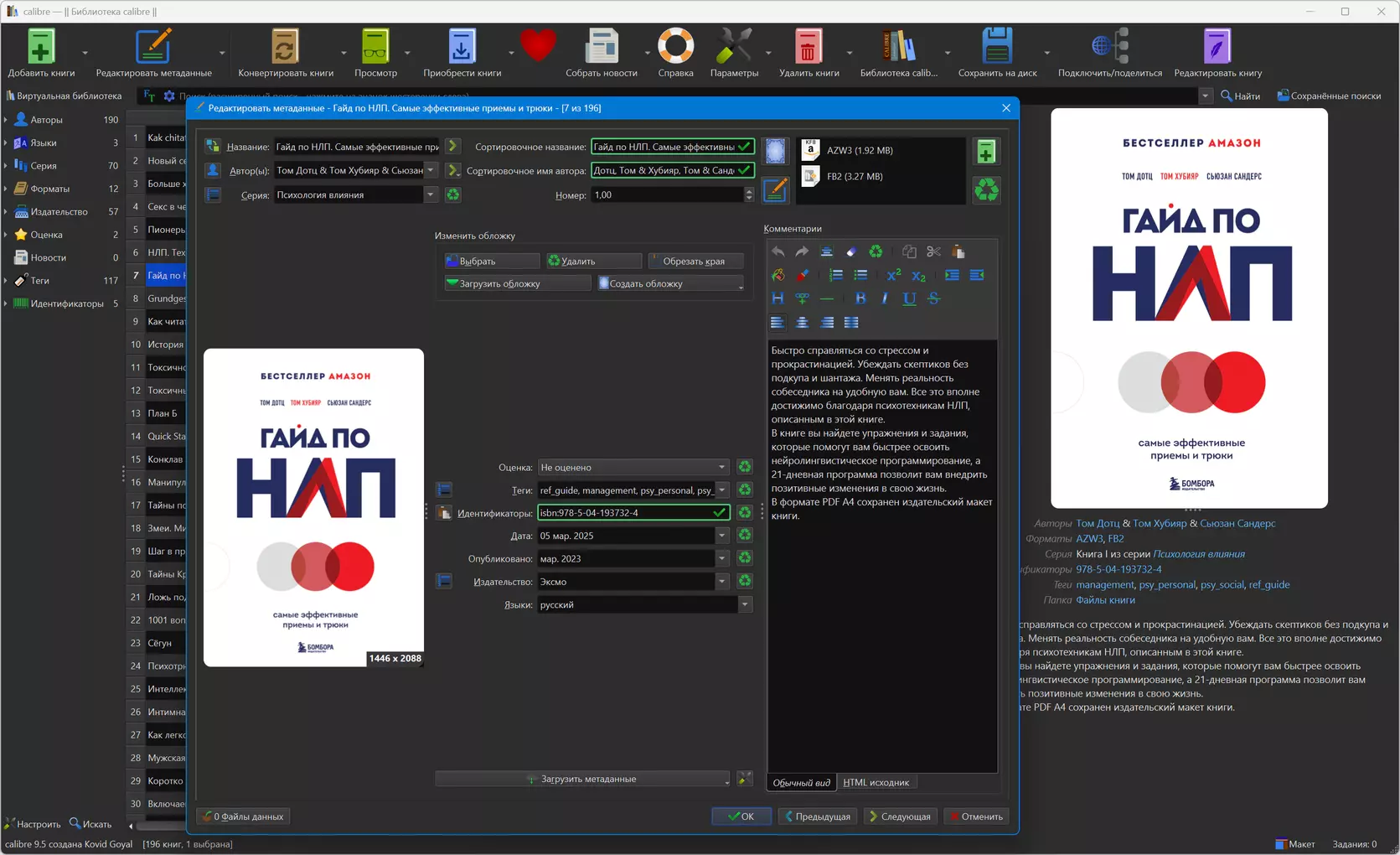Viewport: 1400px width, 855px height.
Task: Switch to HTML исходник tab
Action: (x=876, y=782)
